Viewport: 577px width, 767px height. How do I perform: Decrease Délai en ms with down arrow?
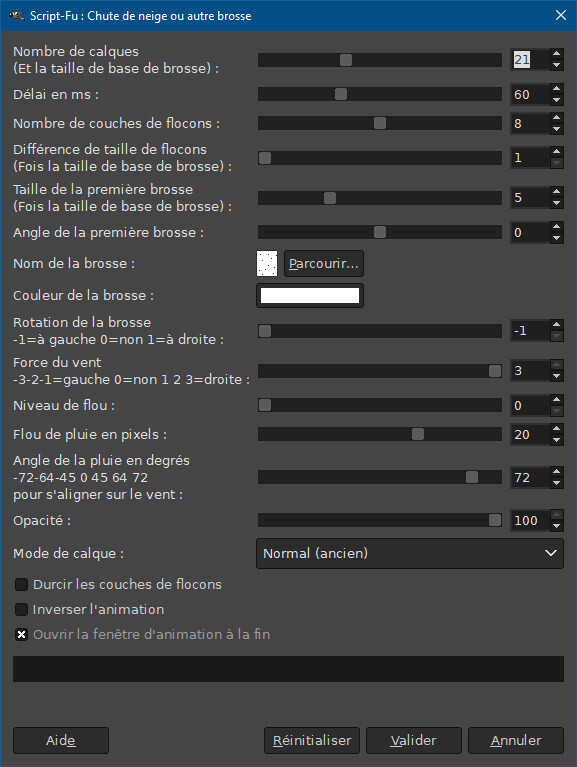pyautogui.click(x=556, y=100)
